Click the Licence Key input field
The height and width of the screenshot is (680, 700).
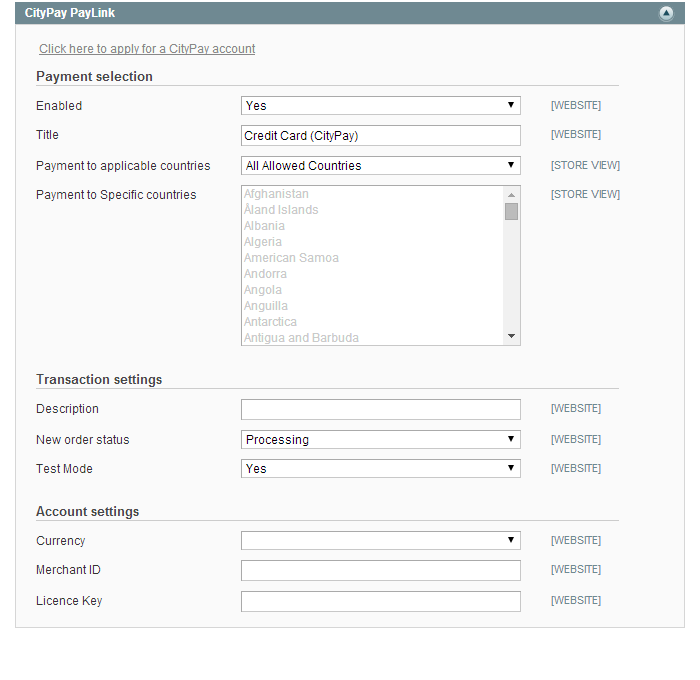(x=381, y=601)
